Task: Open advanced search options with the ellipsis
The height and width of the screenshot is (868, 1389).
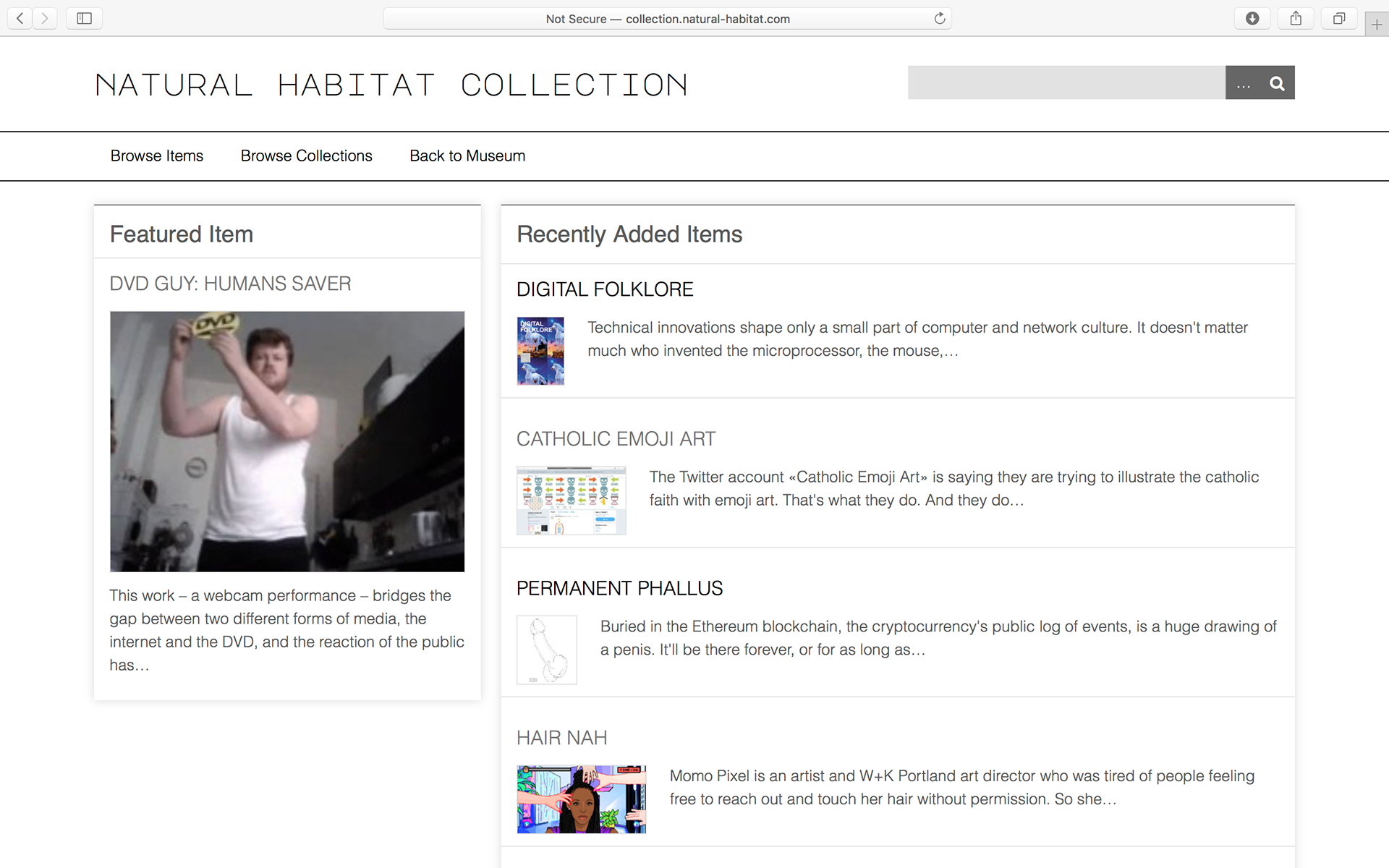Action: click(x=1244, y=83)
